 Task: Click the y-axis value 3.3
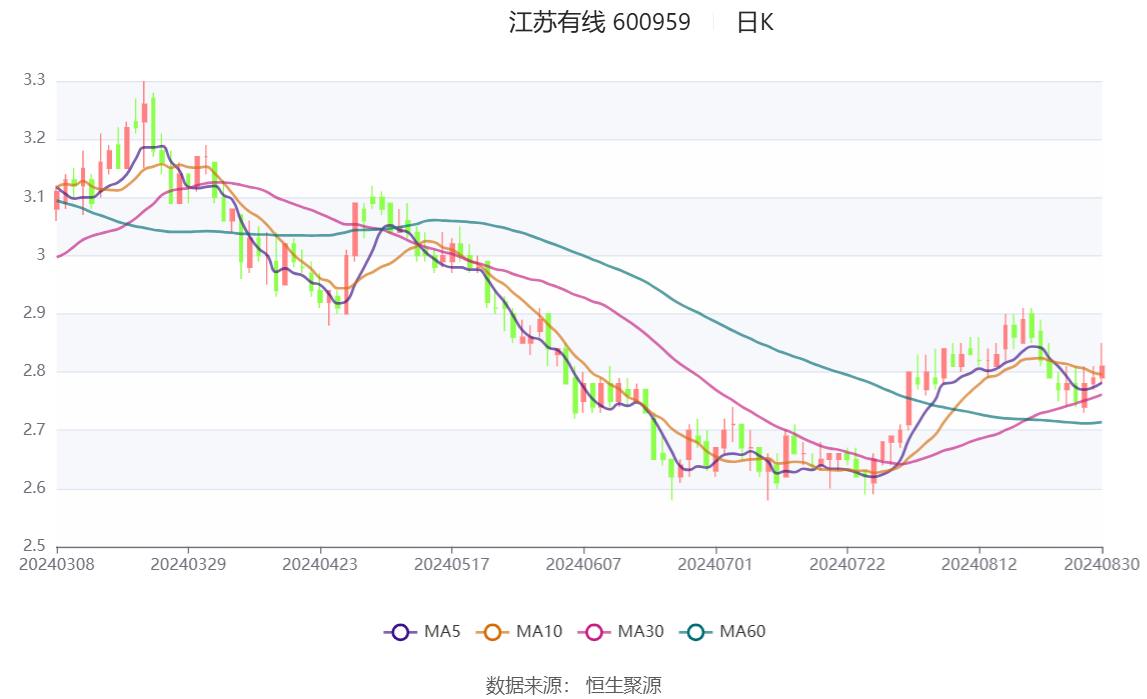point(34,80)
